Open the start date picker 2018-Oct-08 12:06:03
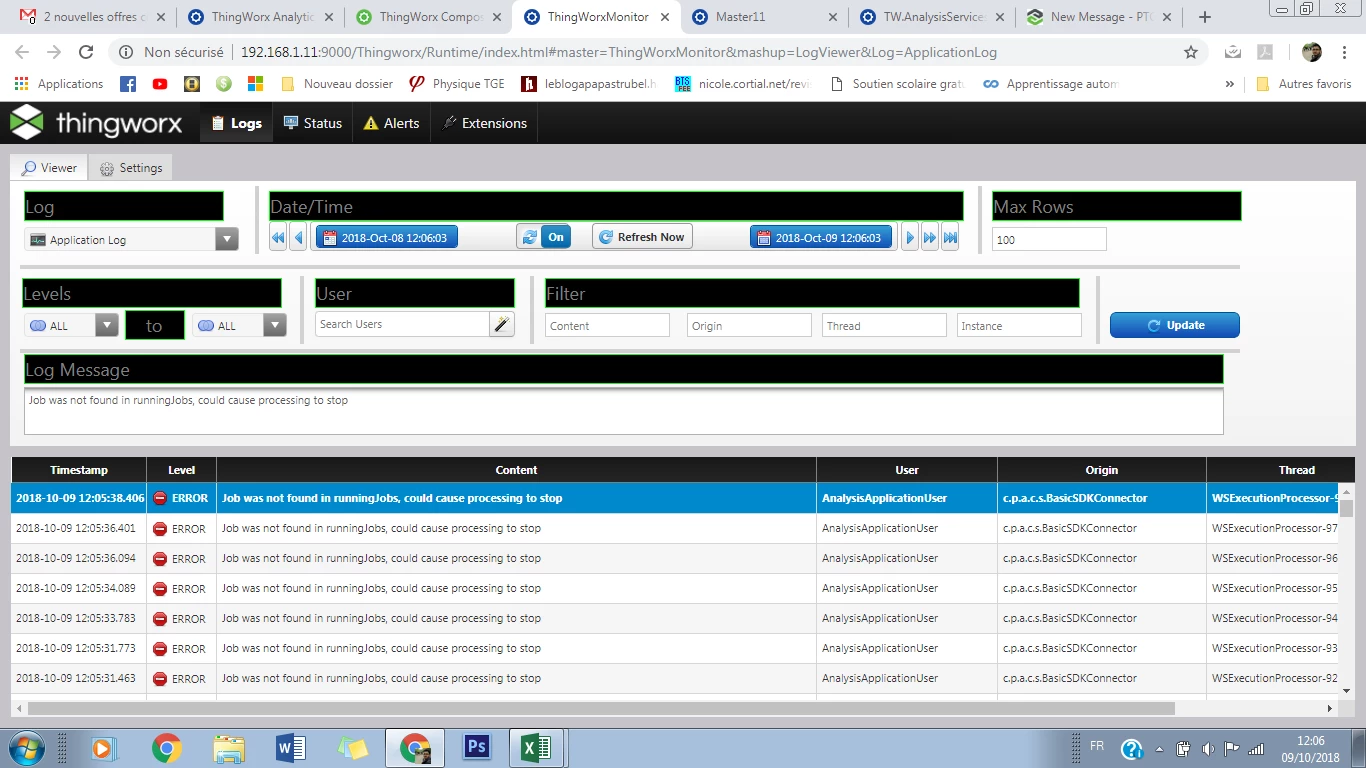 tap(387, 237)
